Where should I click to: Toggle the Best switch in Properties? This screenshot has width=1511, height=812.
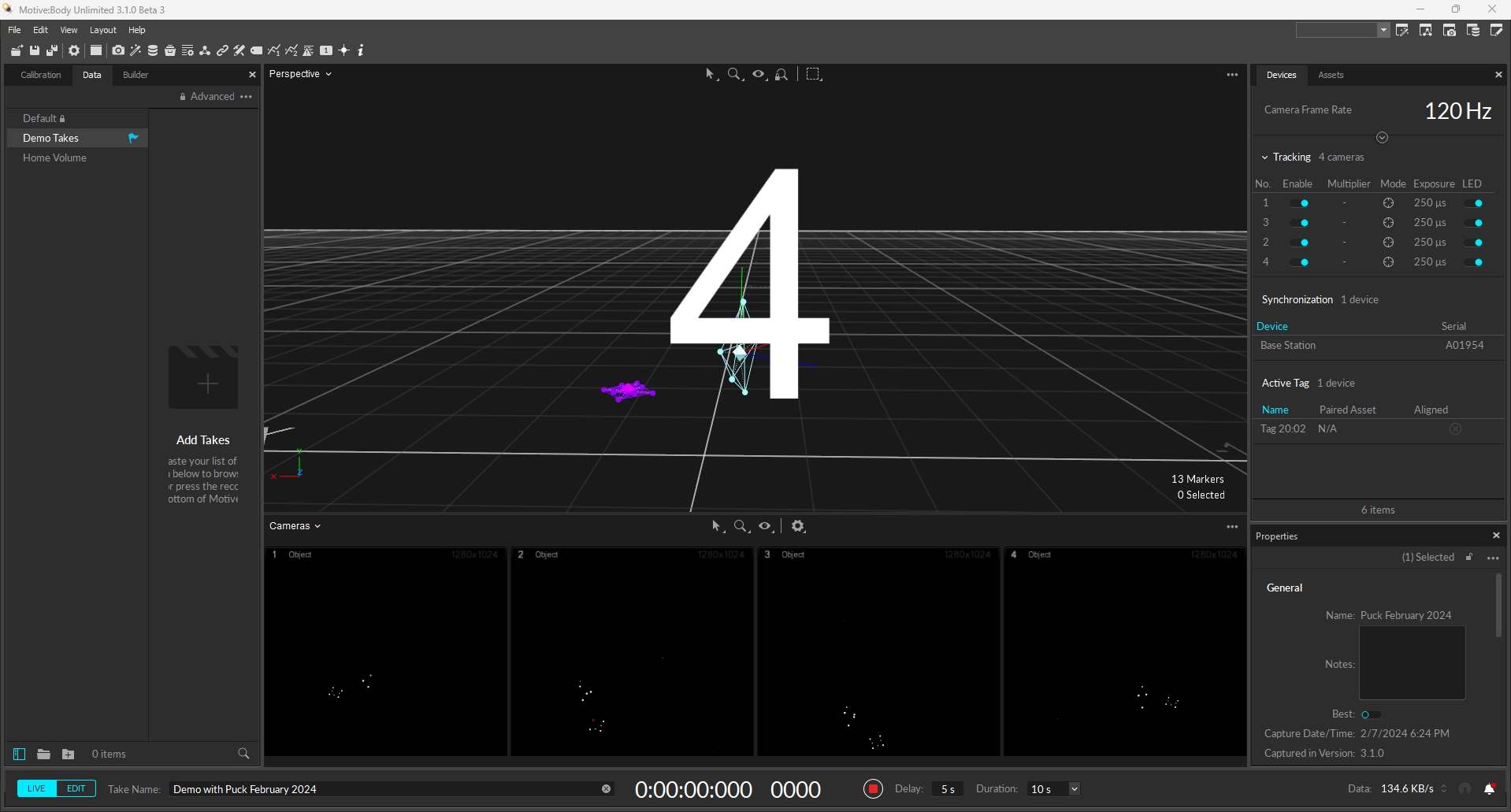click(1370, 714)
